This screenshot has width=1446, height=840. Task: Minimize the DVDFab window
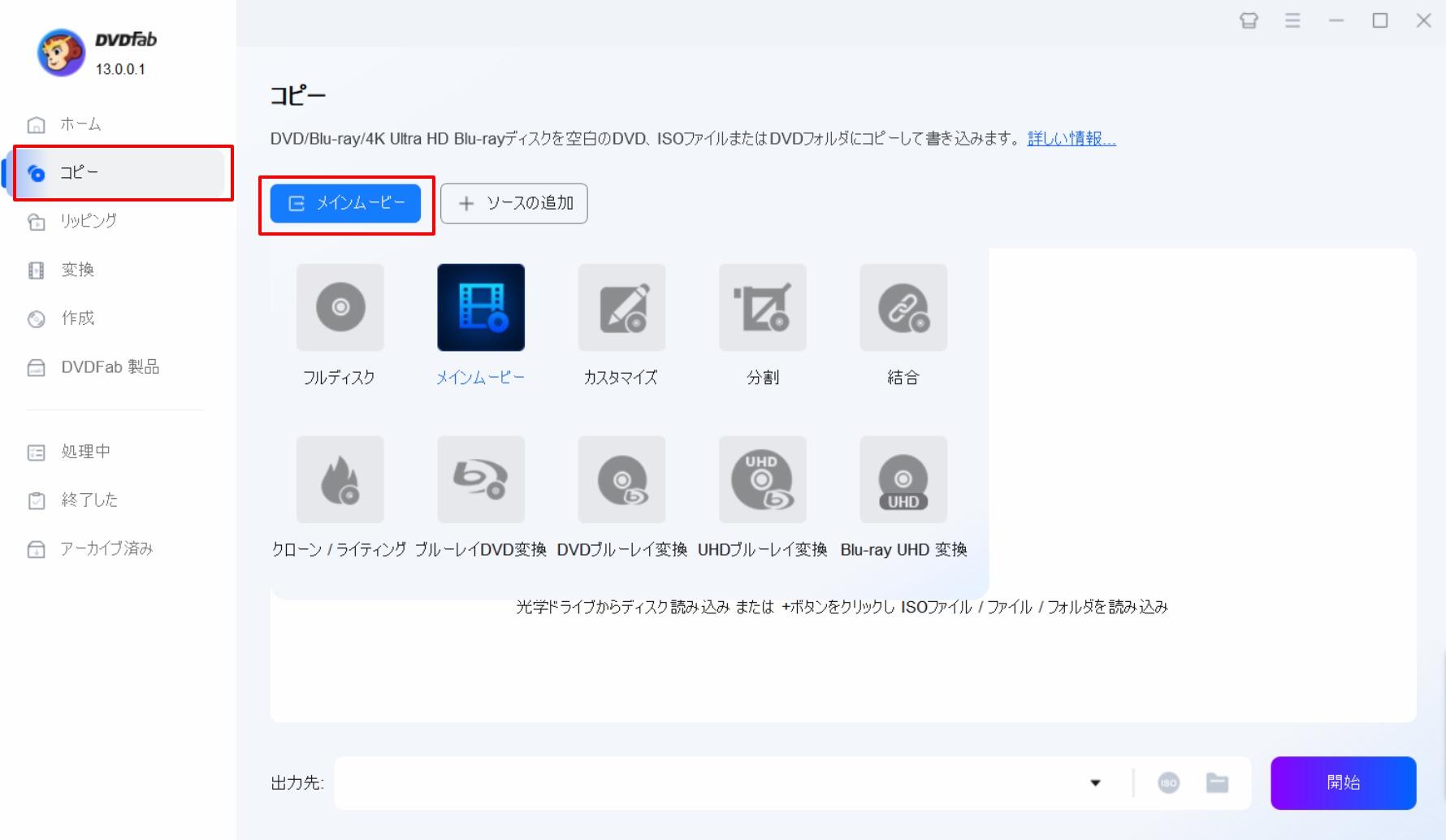click(1336, 20)
